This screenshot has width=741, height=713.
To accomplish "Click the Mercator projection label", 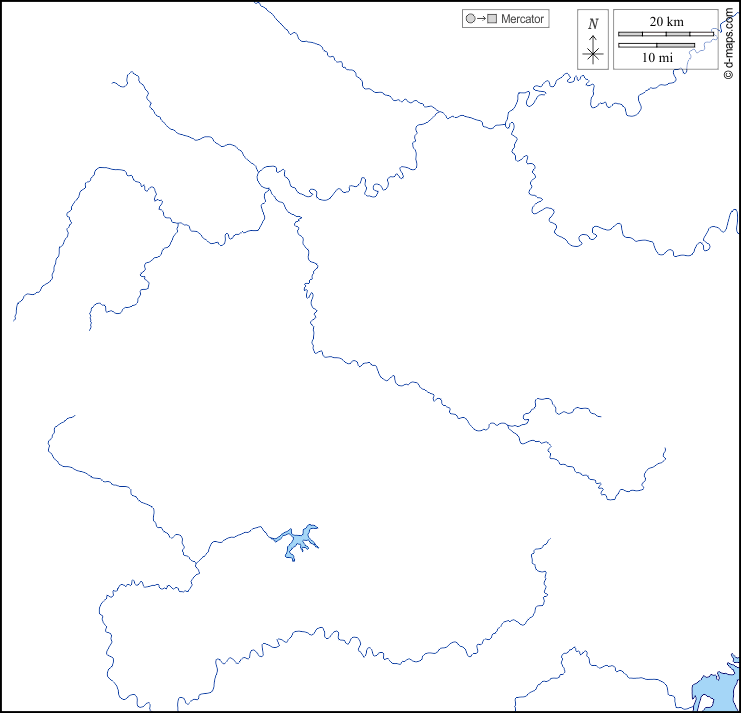I will tap(522, 19).
